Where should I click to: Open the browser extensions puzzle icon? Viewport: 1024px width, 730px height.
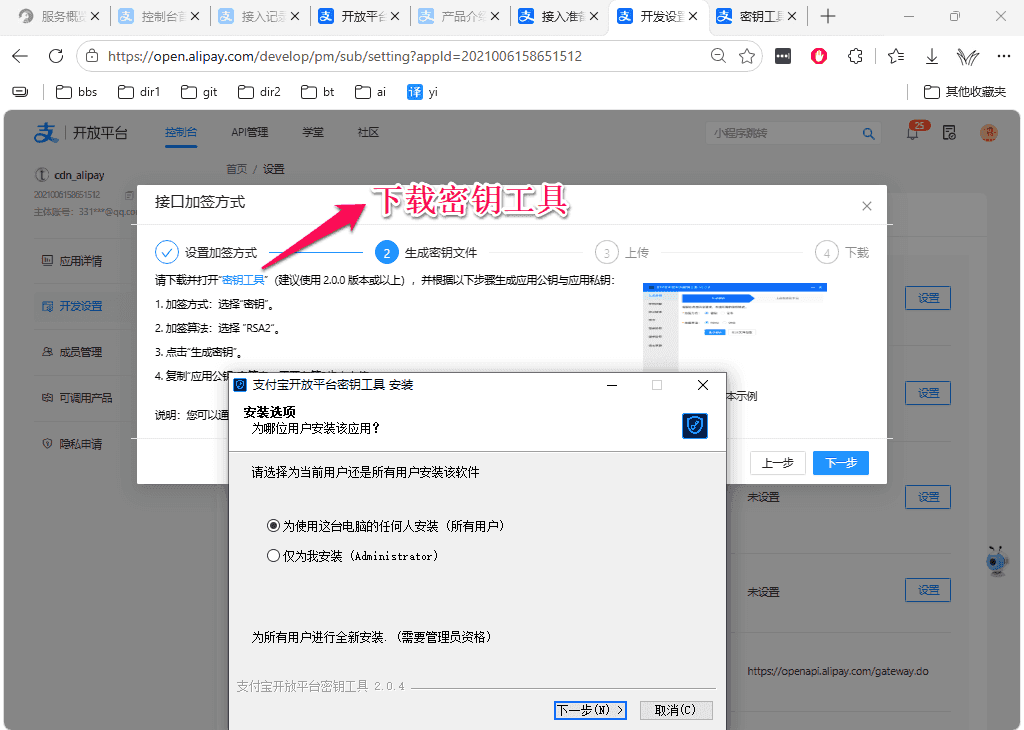pyautogui.click(x=855, y=56)
